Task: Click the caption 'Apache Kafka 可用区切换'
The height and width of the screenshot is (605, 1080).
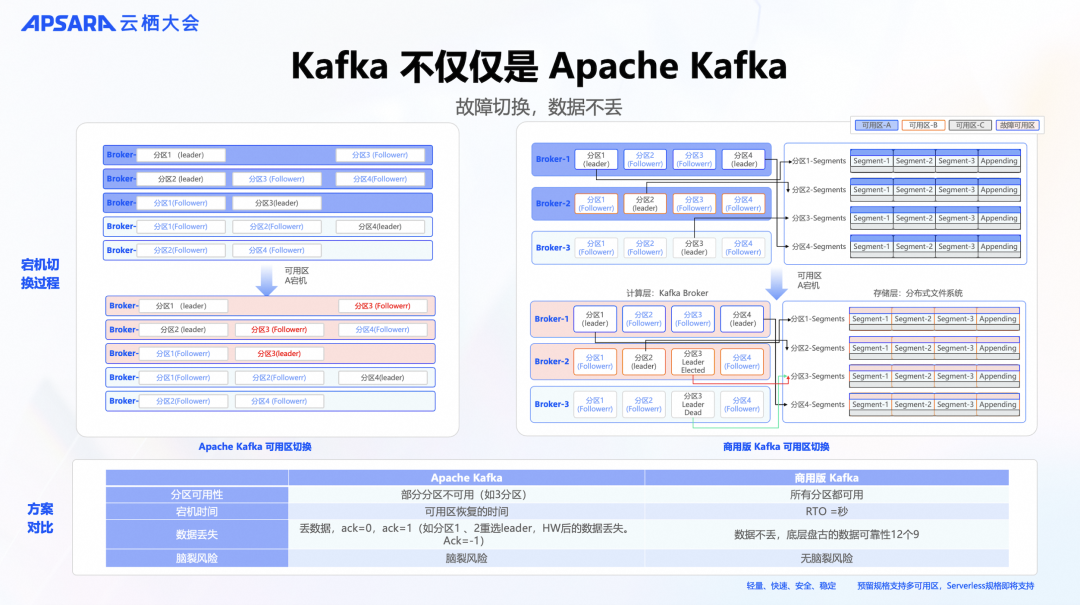Action: (x=255, y=447)
